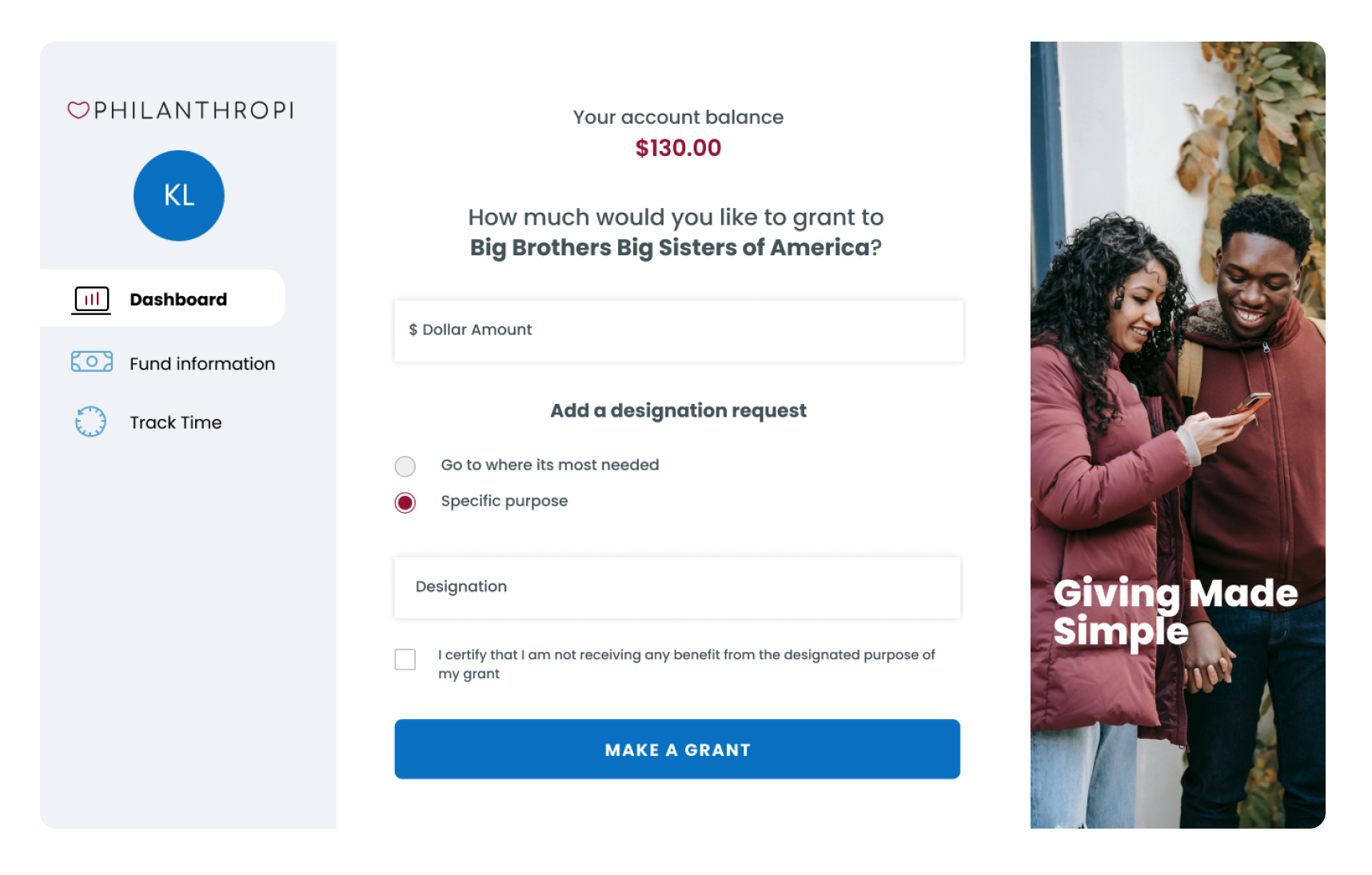Click the Dollar Amount input field
This screenshot has width=1372, height=875.
(678, 330)
